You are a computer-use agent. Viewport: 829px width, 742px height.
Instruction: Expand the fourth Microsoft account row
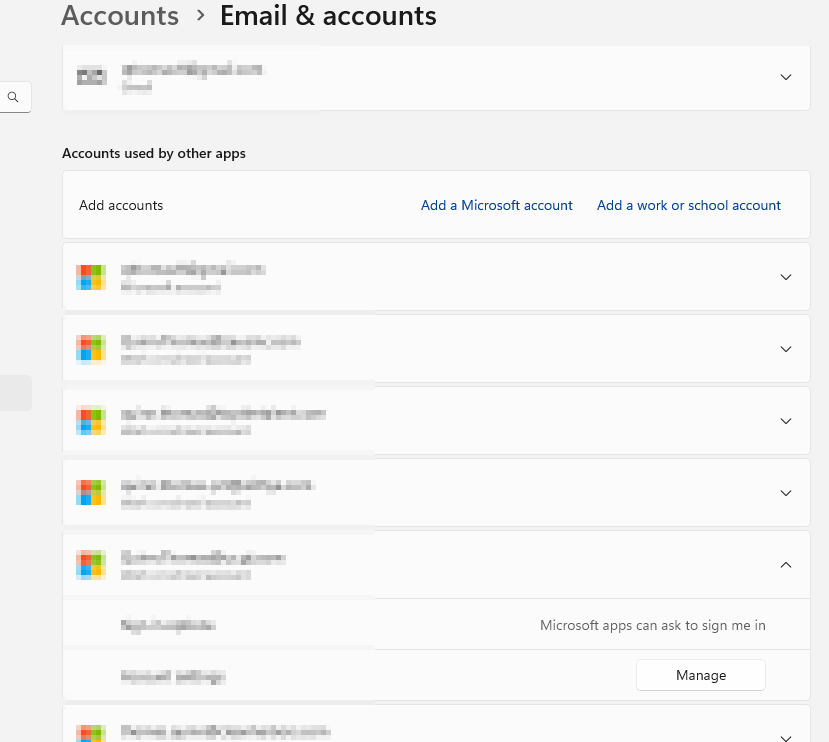pyautogui.click(x=785, y=493)
